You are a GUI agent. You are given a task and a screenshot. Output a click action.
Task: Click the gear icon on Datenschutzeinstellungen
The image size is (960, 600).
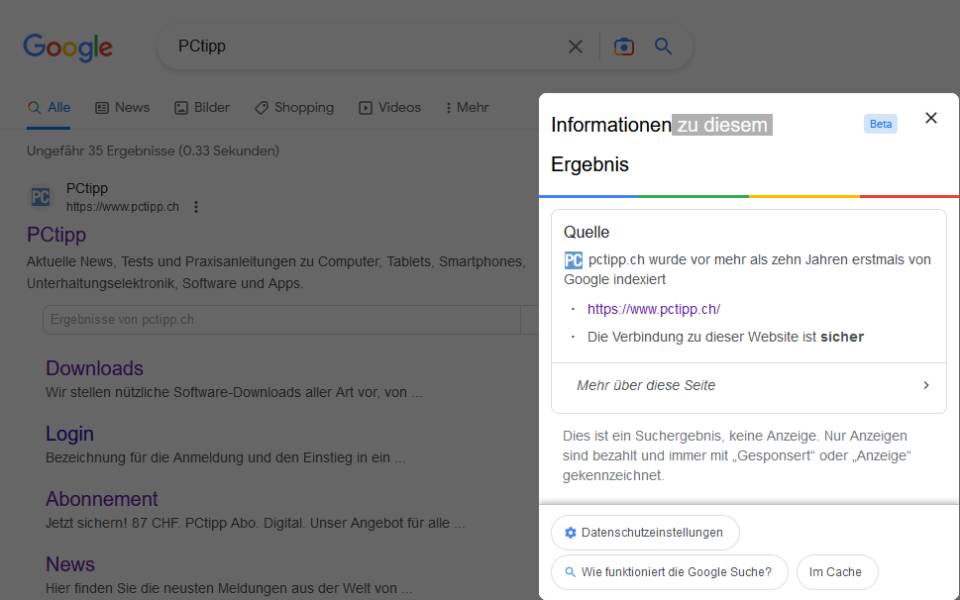tap(572, 532)
